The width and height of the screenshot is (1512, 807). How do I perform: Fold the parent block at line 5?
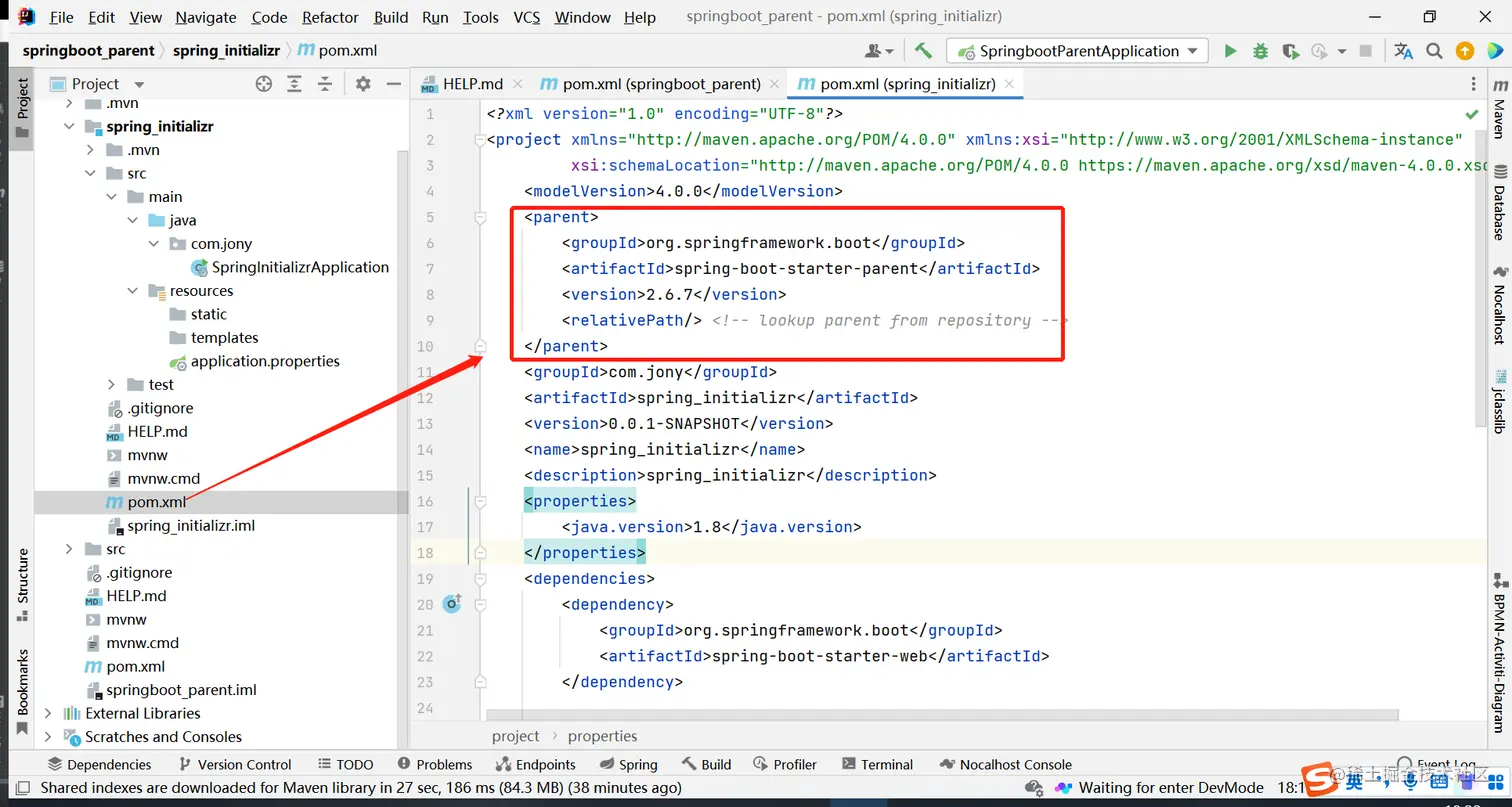(480, 217)
